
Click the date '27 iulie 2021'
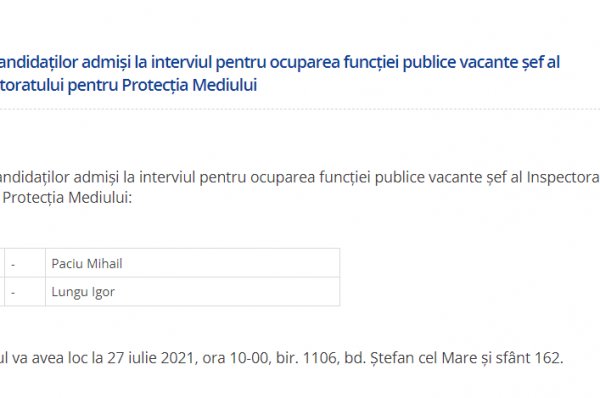coord(152,358)
